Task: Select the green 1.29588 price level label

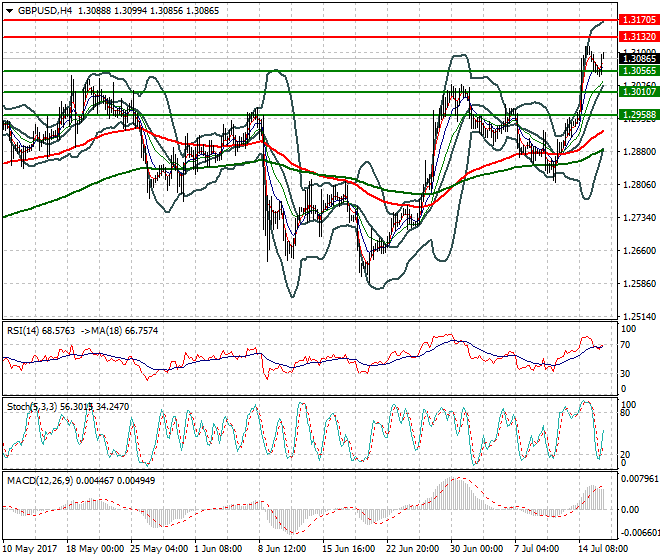Action: coord(639,115)
